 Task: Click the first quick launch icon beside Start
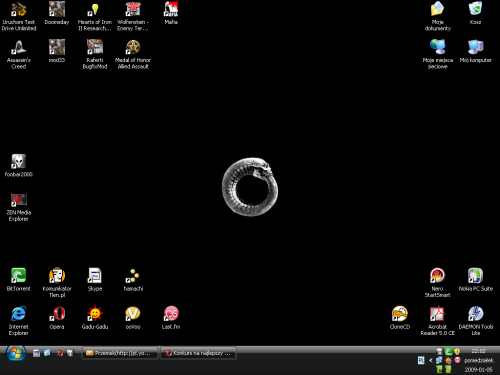tap(36, 353)
